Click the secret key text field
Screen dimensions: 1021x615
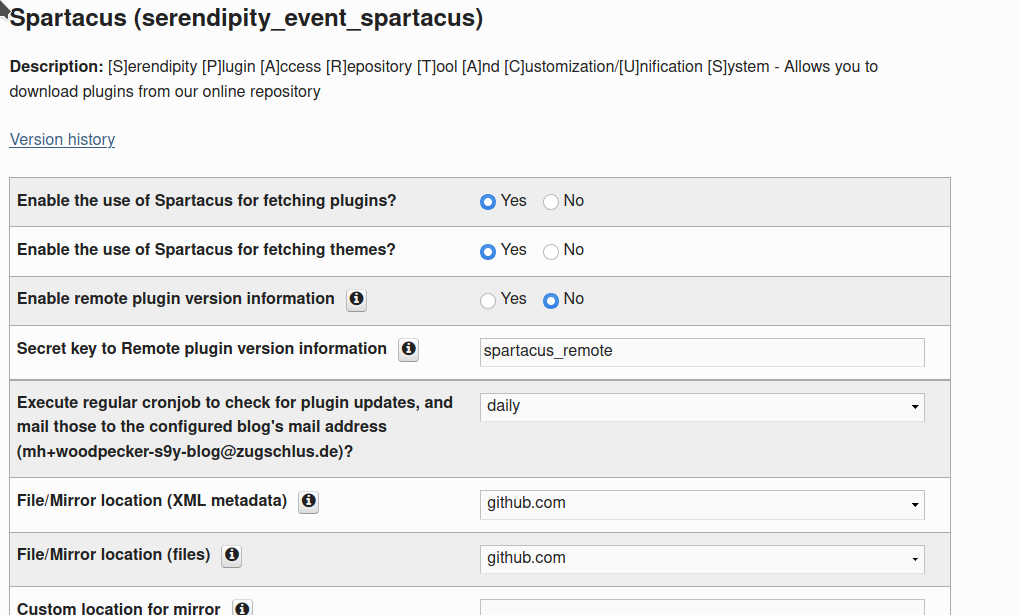coord(702,352)
